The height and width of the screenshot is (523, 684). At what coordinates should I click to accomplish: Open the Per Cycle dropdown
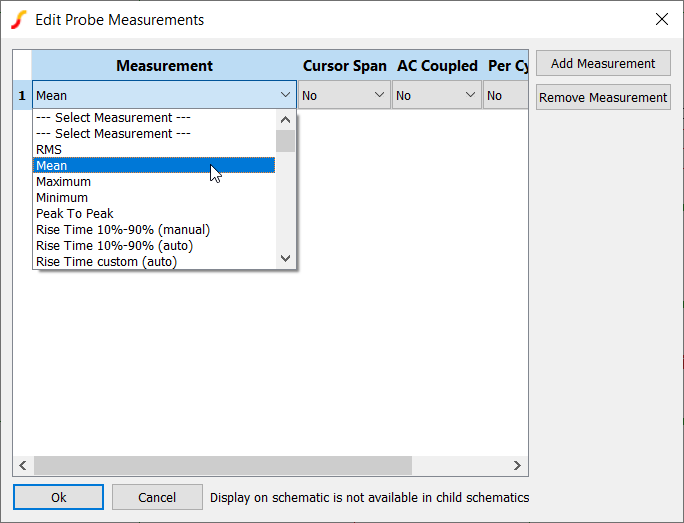pyautogui.click(x=504, y=96)
